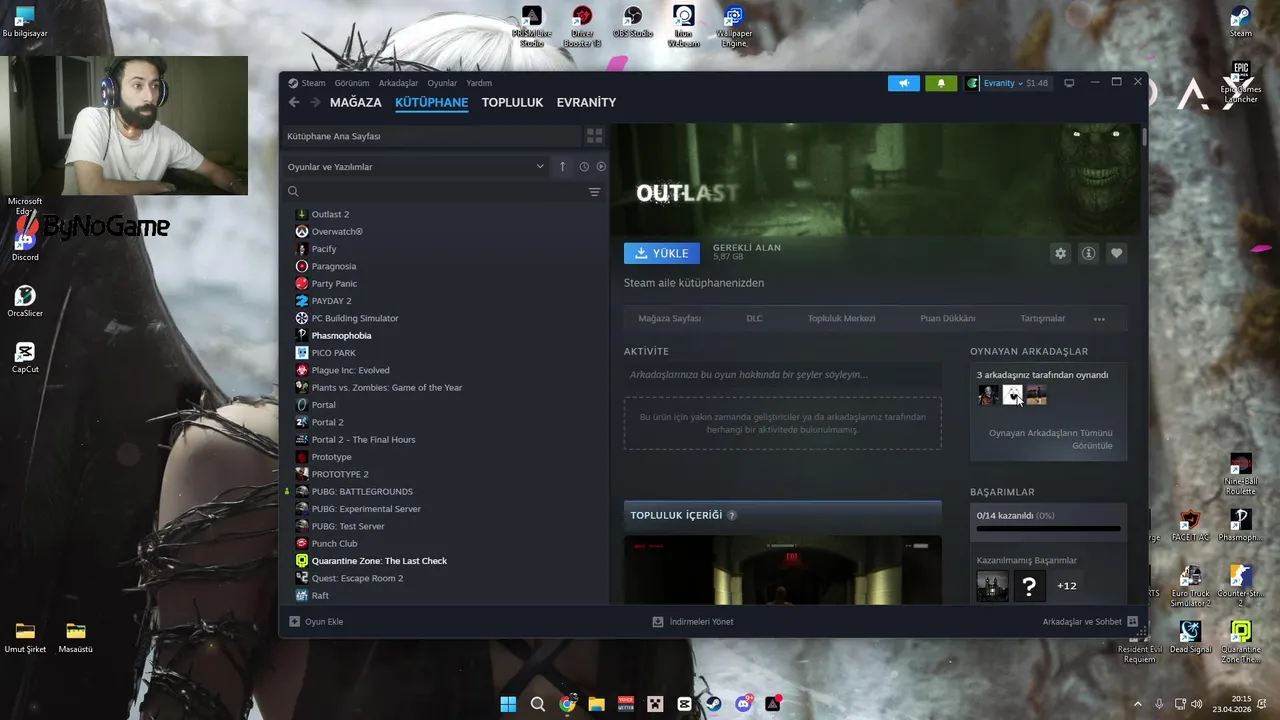1280x720 pixels.
Task: Sort library with the up arrow icon
Action: [562, 167]
